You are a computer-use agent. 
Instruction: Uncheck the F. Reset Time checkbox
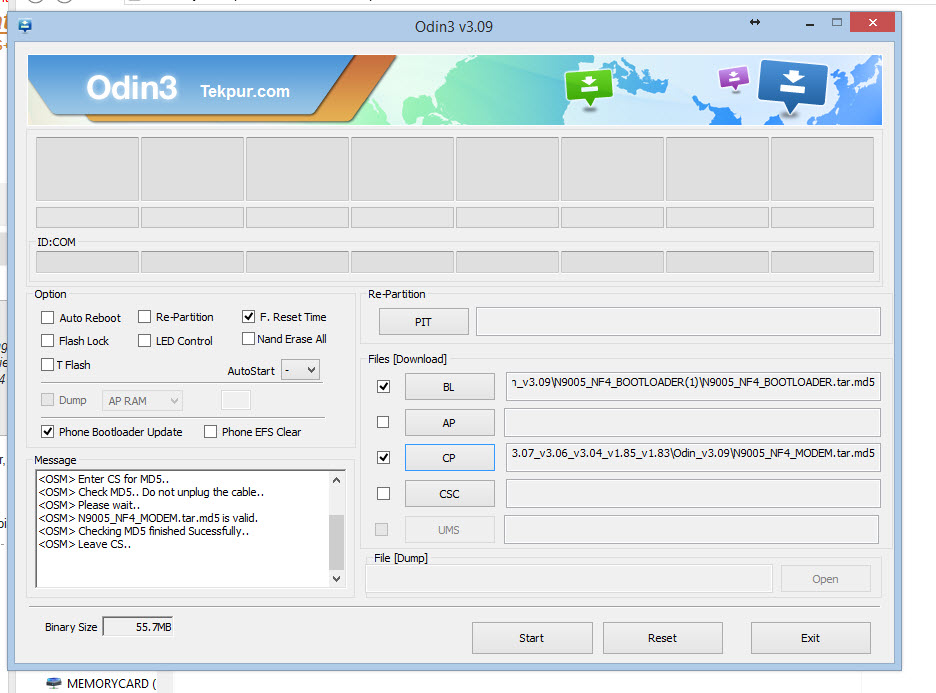pos(248,316)
